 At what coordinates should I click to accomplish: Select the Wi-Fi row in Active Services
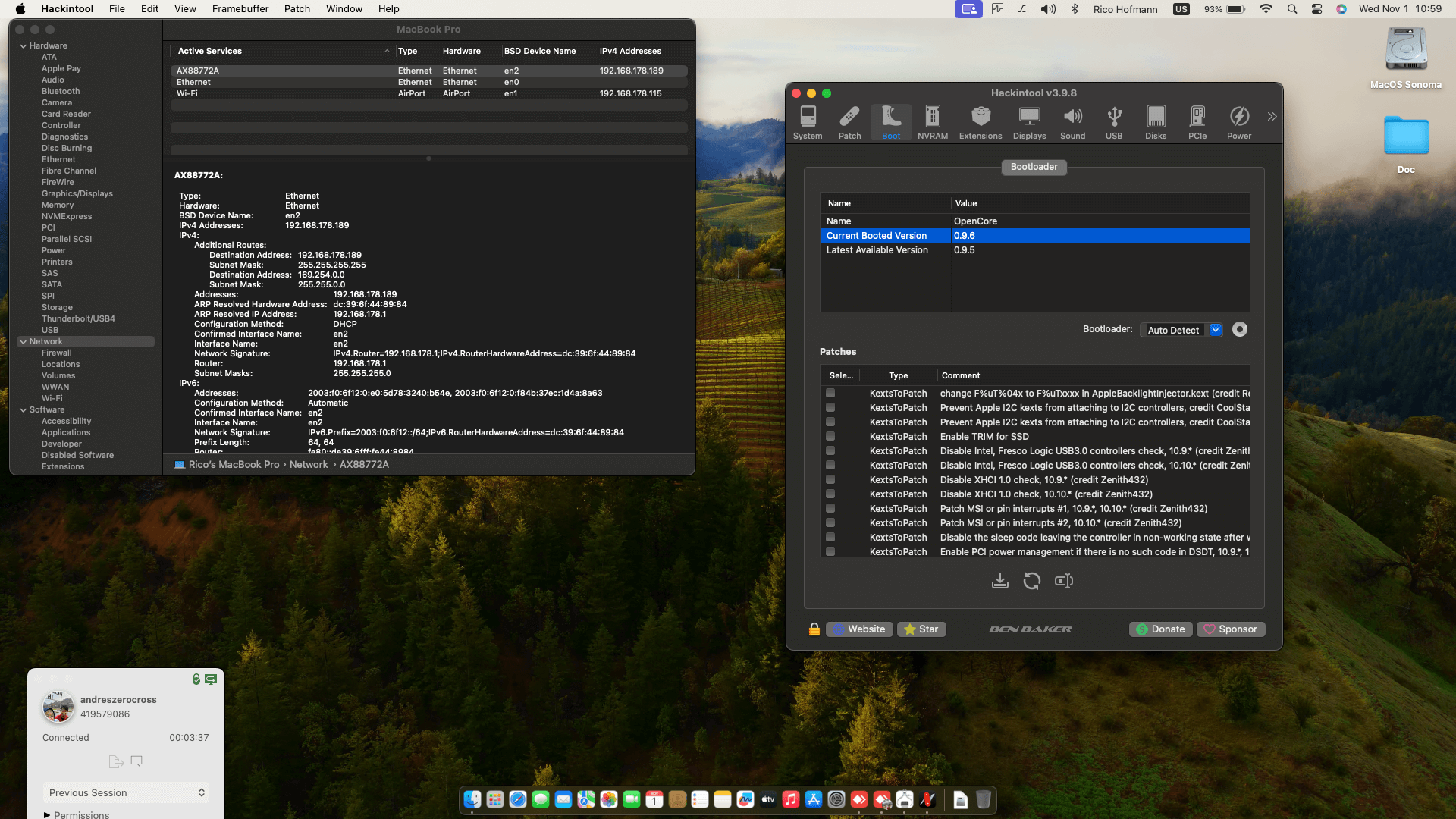click(x=429, y=93)
